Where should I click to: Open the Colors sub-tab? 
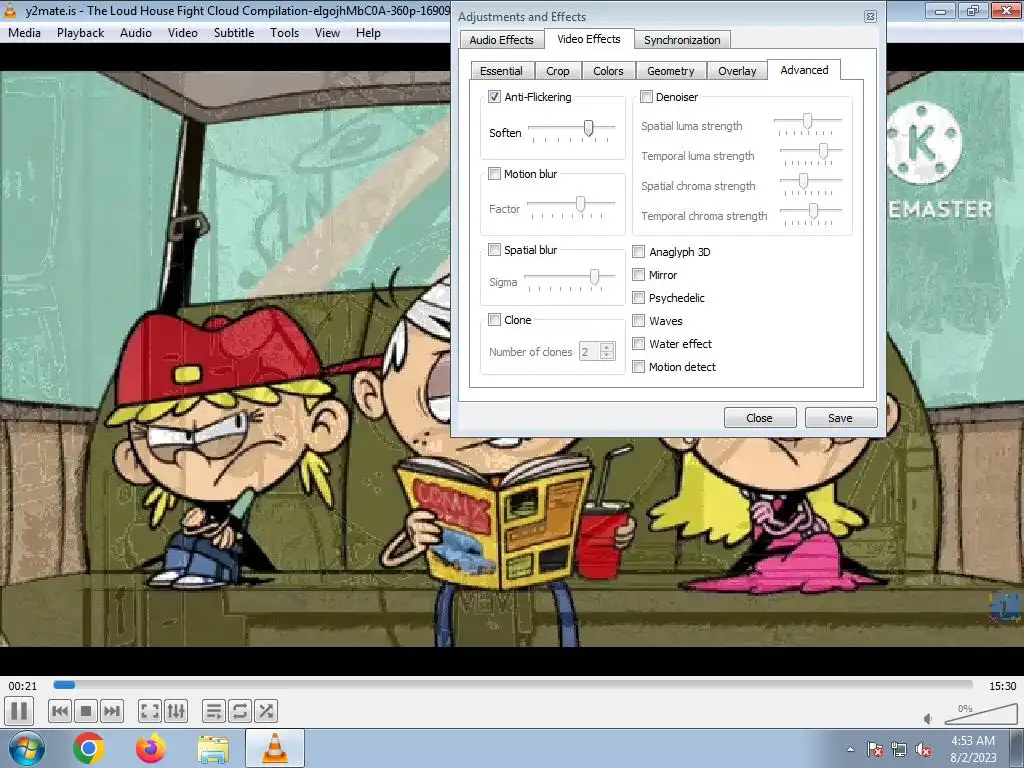608,71
